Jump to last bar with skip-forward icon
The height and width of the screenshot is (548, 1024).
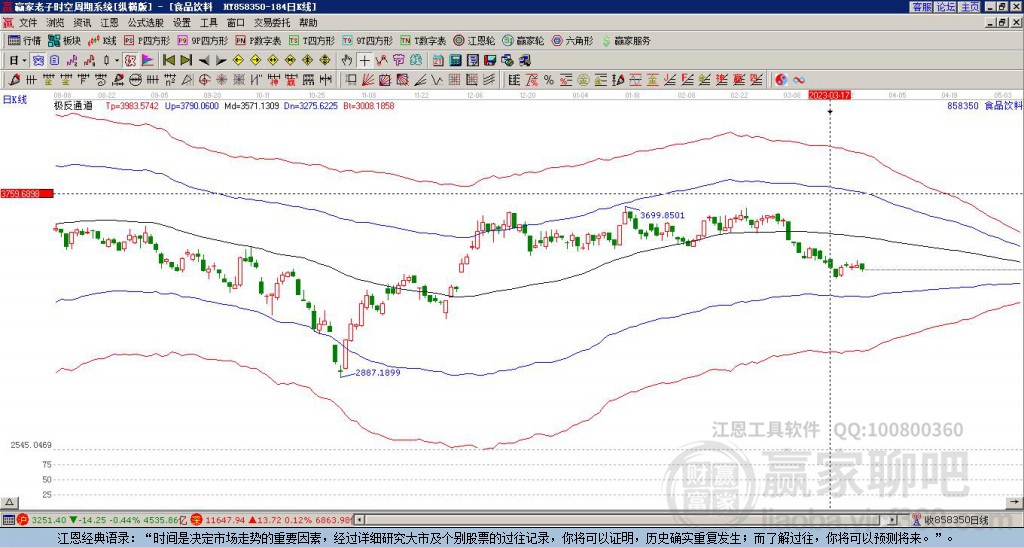pyautogui.click(x=186, y=61)
